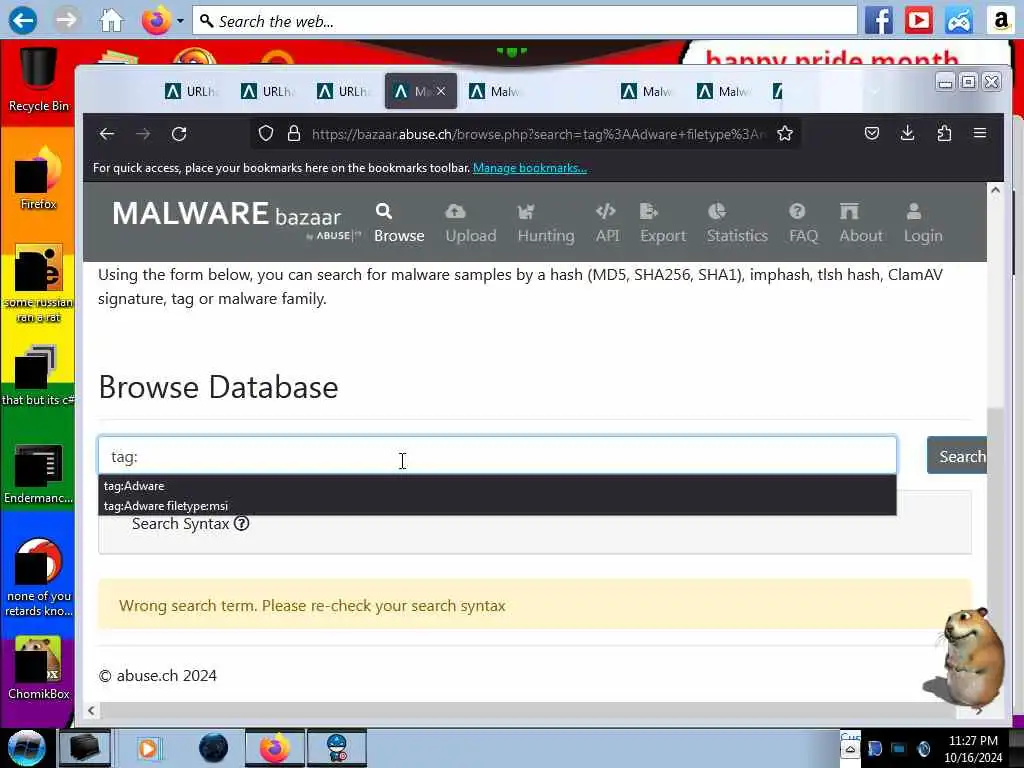Open the dark globe taskbar icon
The height and width of the screenshot is (768, 1024).
point(213,748)
